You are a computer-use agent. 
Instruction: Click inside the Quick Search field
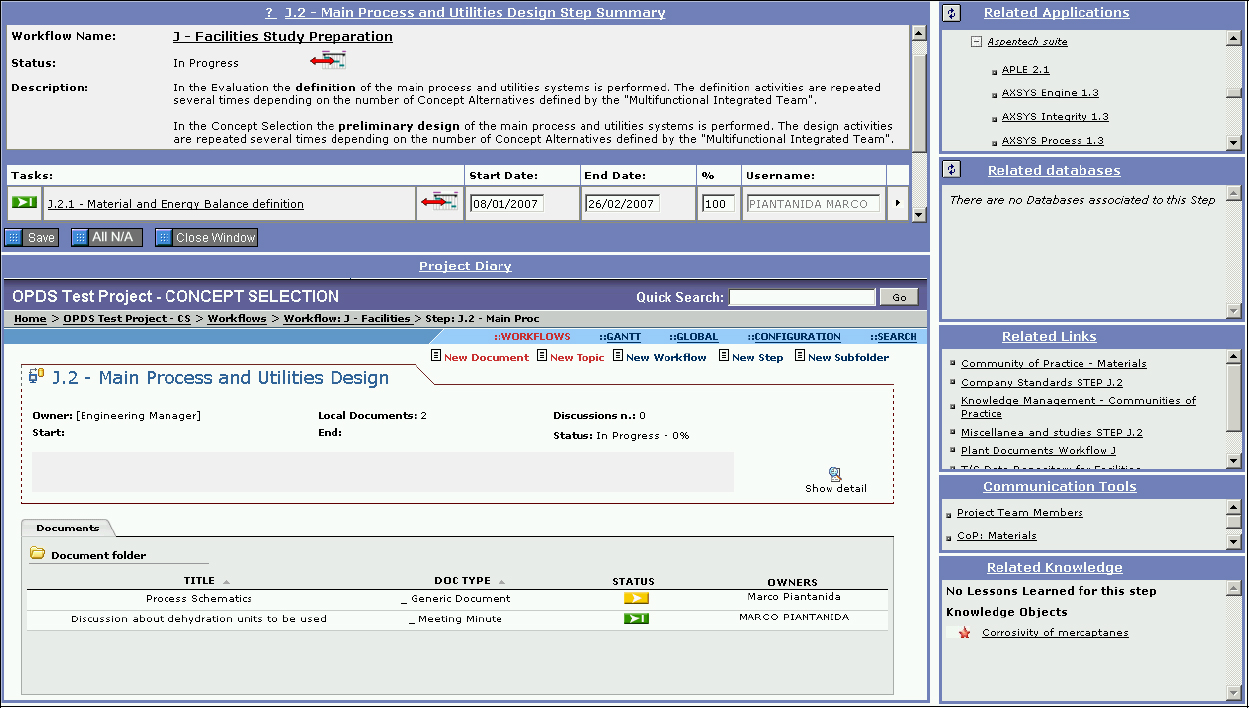[x=800, y=296]
